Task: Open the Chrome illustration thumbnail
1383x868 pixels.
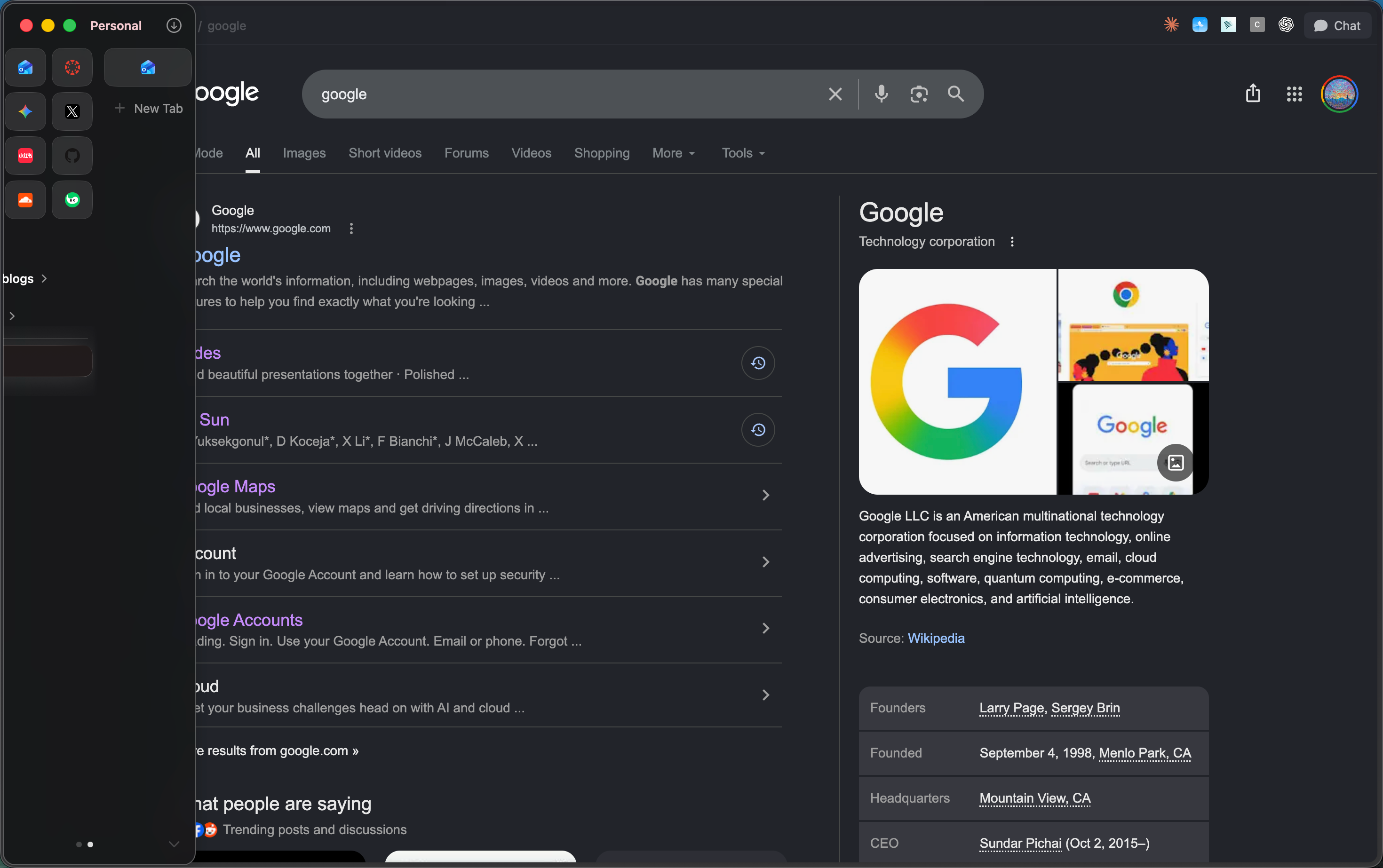Action: 1134,325
